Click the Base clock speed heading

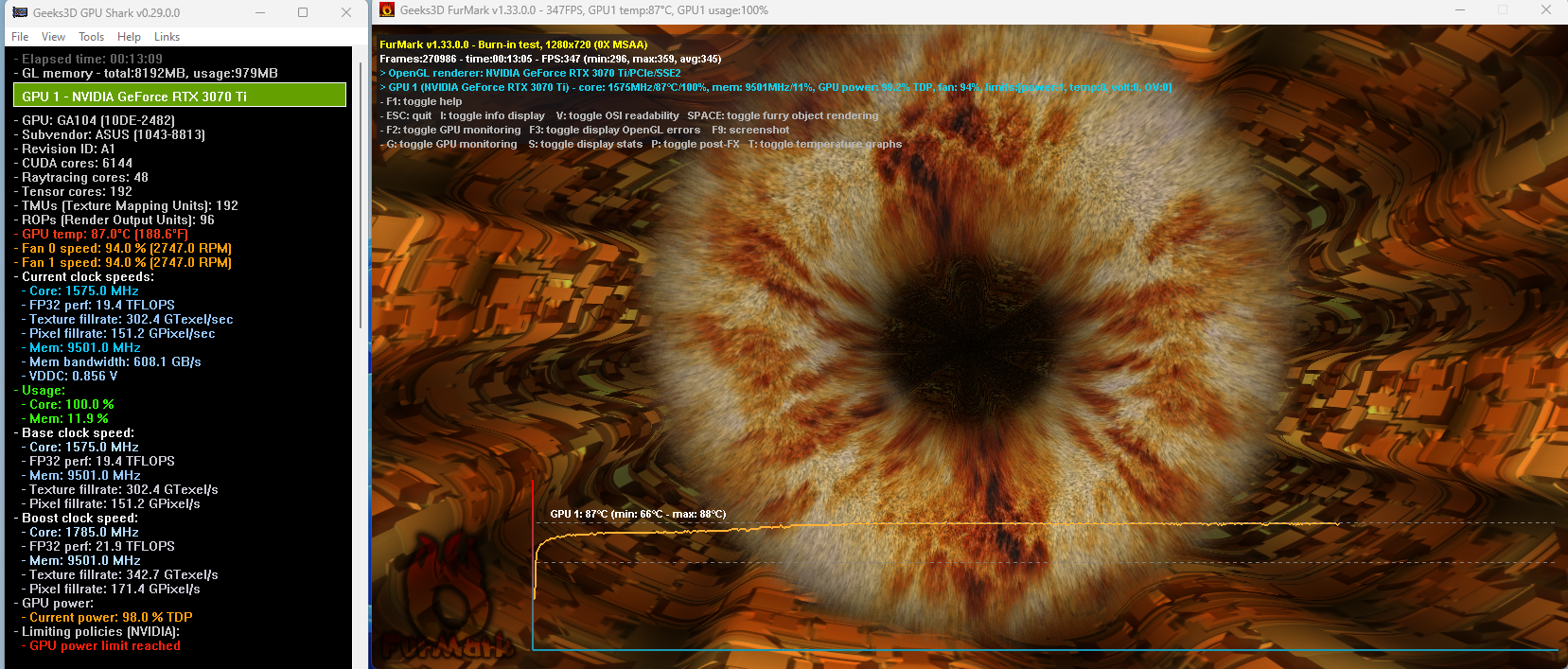point(74,432)
